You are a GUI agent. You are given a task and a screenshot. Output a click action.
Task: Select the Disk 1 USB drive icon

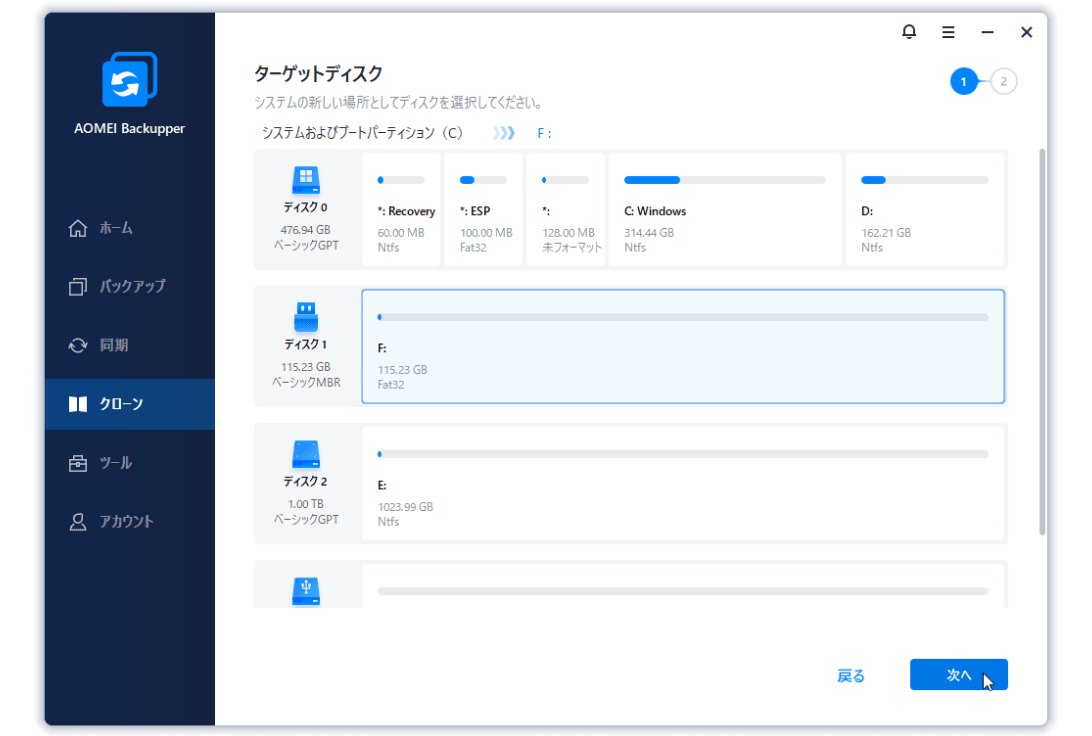(306, 317)
